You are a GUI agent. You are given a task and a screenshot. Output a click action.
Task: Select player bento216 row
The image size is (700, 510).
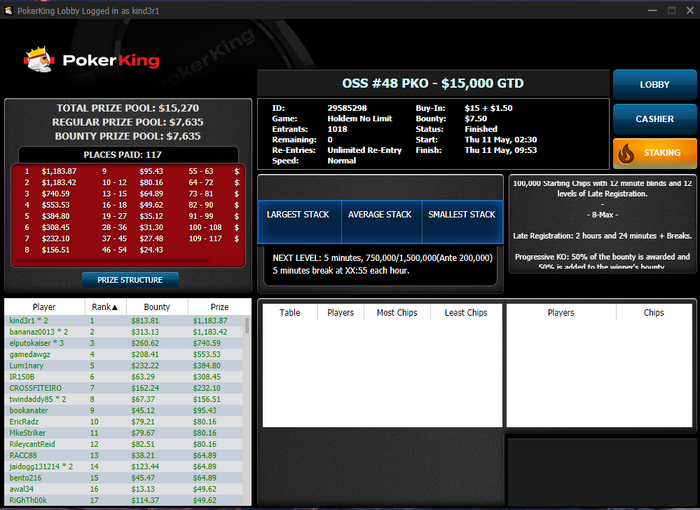(x=124, y=477)
